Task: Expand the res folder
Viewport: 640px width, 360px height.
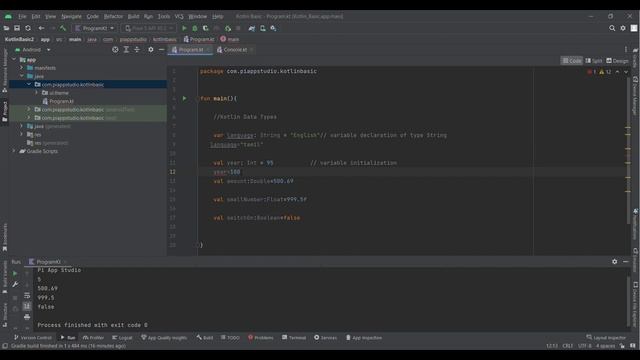Action: coord(22,134)
